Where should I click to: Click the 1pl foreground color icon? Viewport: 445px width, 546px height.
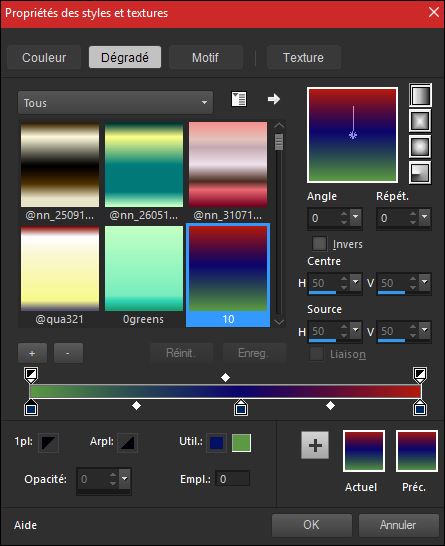point(48,443)
